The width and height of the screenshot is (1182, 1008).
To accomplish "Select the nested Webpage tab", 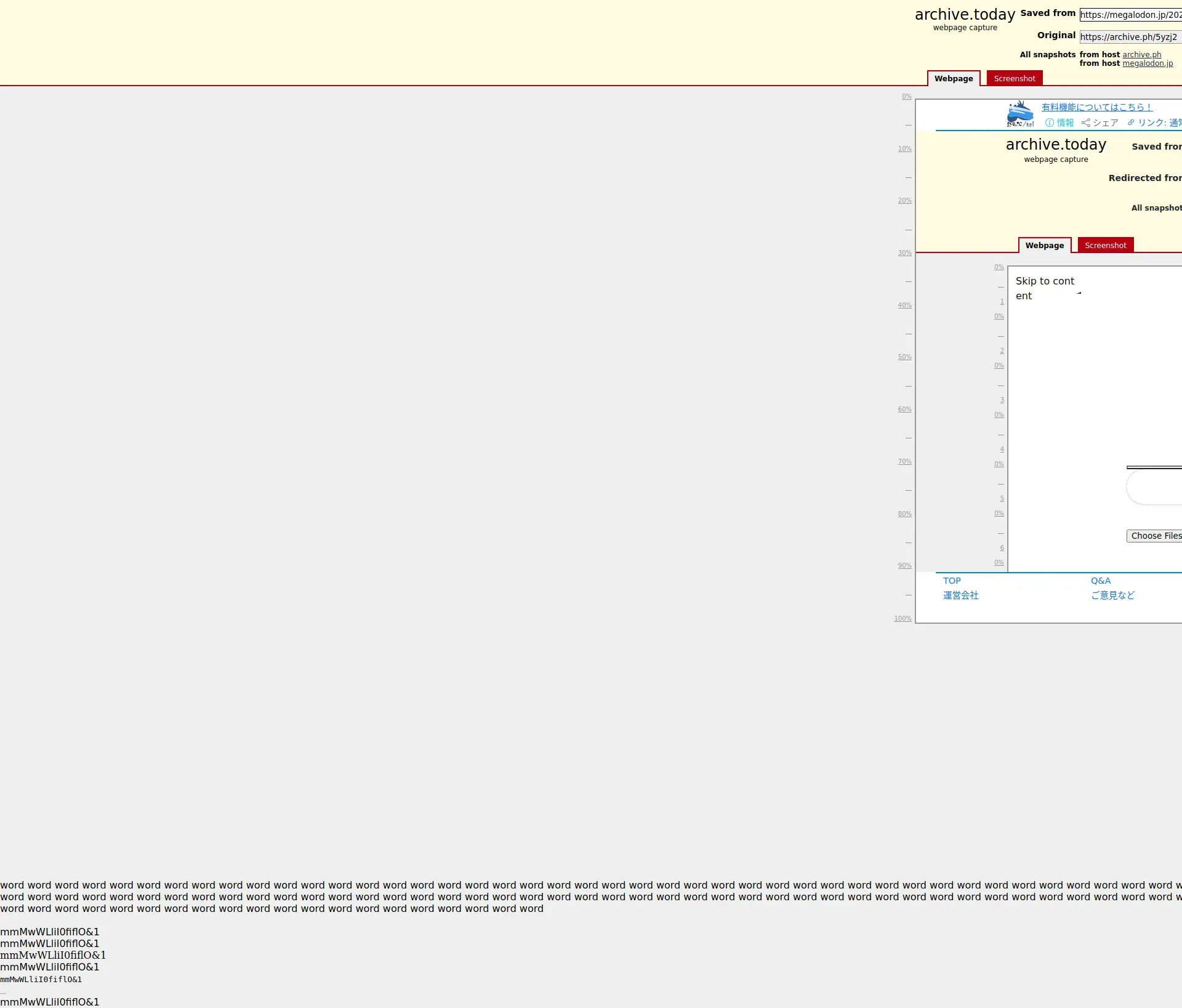I will click(x=1044, y=245).
